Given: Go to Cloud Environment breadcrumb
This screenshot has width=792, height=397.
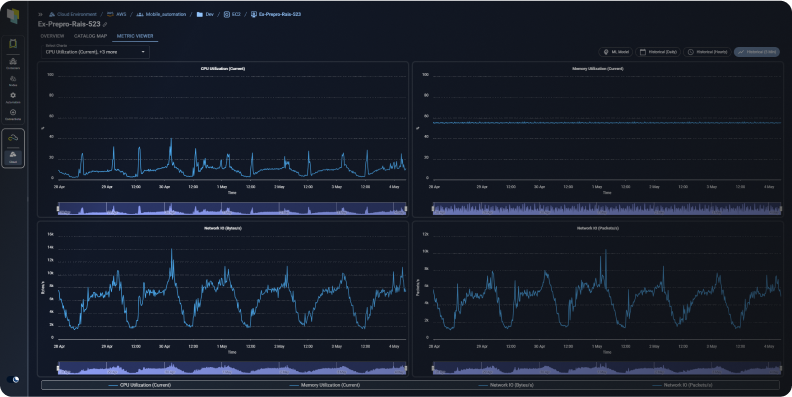Looking at the screenshot, I should tap(73, 14).
